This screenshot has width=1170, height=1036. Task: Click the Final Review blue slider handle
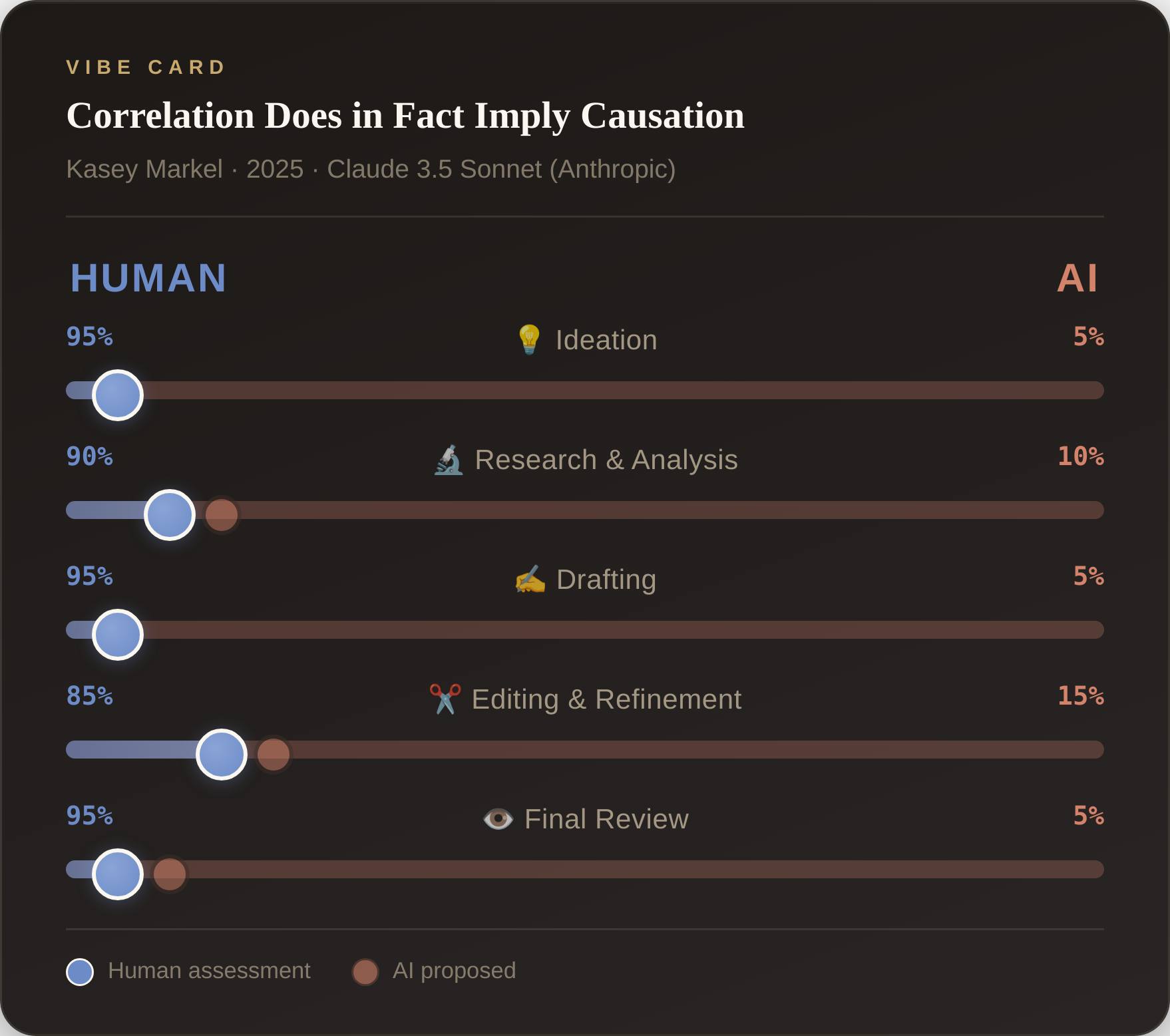[118, 874]
